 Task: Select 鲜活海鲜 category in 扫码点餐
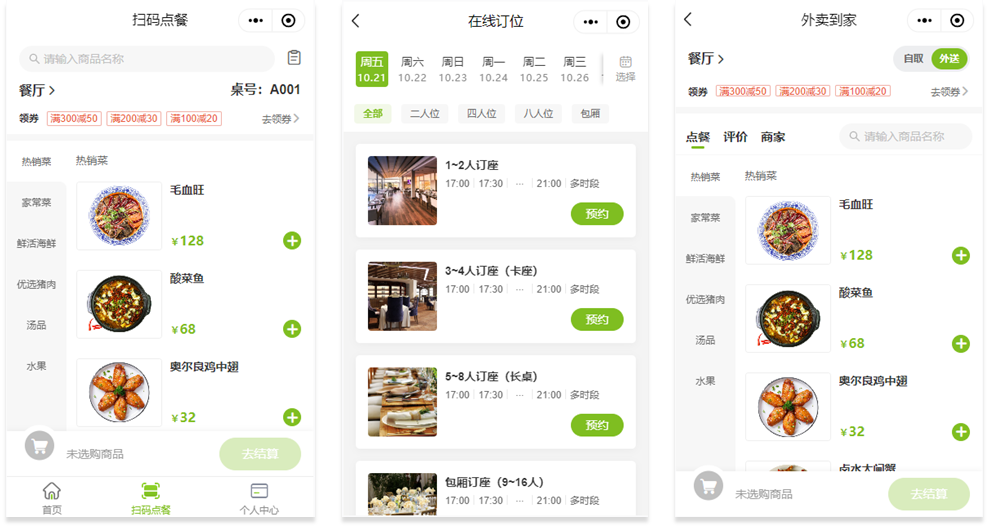point(36,243)
